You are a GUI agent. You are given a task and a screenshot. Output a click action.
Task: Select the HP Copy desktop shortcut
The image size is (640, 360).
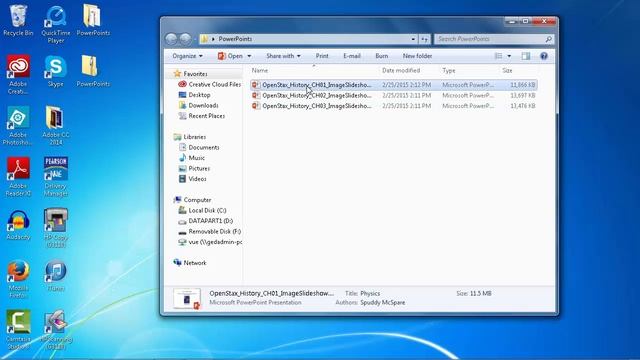point(56,228)
